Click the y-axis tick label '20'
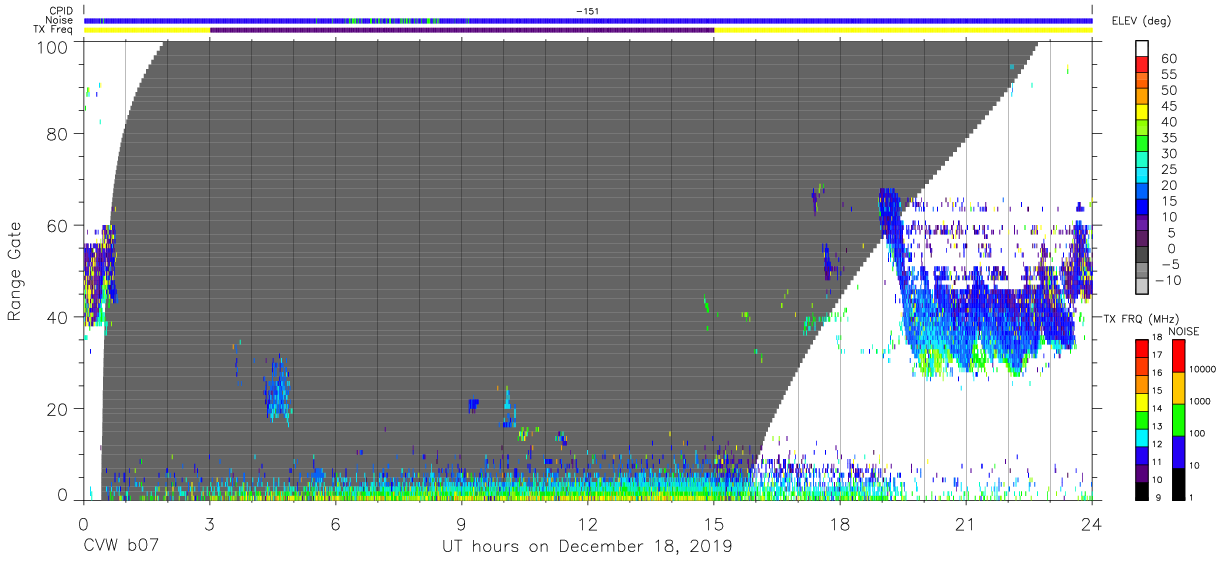This screenshot has height=567, width=1228. pos(57,409)
